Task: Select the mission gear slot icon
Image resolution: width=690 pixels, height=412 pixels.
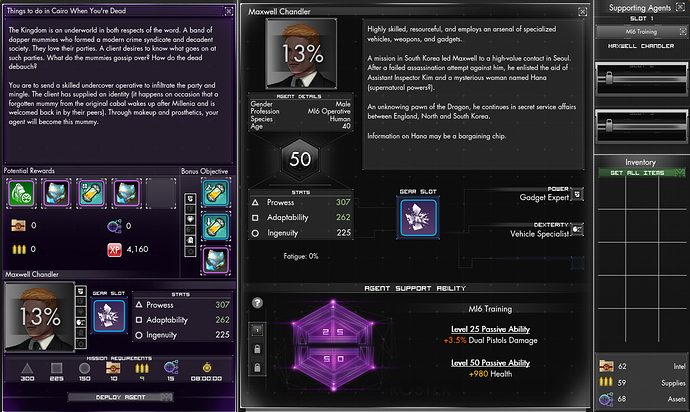Action: tap(109, 316)
